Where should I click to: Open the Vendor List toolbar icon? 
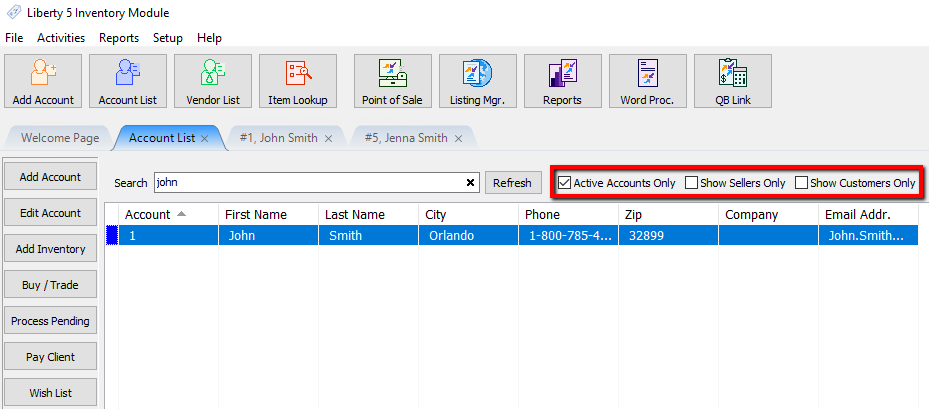point(213,81)
